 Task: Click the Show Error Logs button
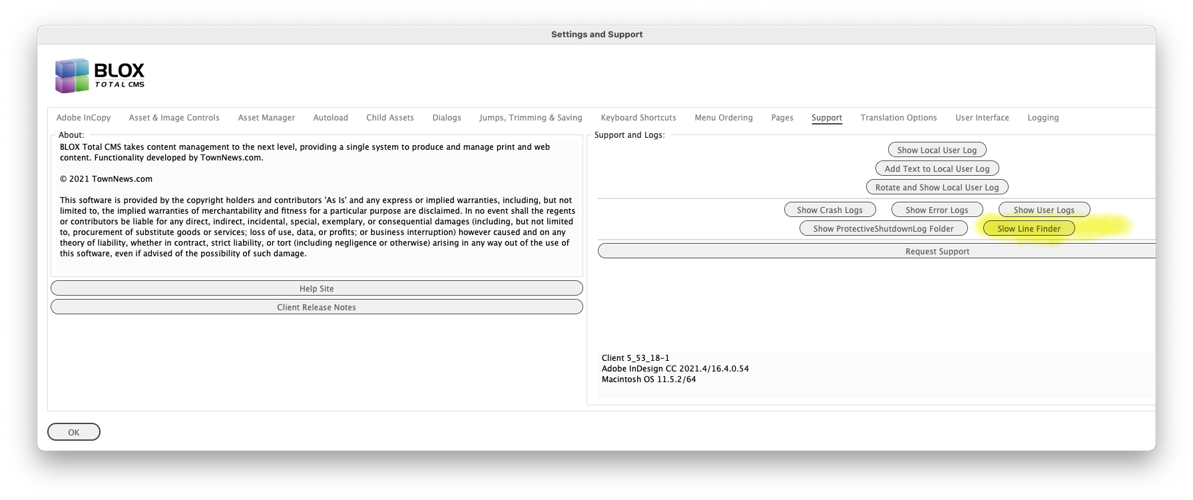point(937,209)
